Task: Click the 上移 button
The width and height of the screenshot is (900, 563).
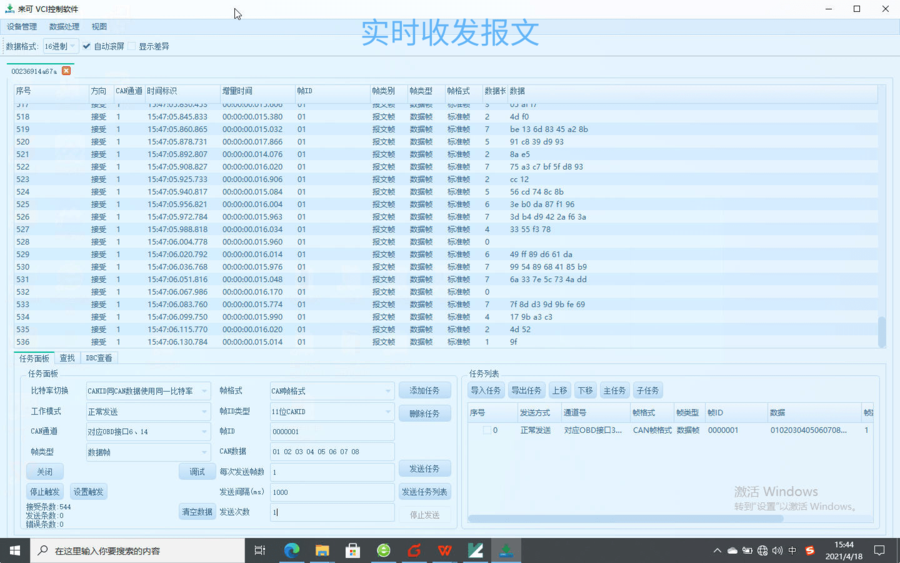Action: tap(560, 390)
